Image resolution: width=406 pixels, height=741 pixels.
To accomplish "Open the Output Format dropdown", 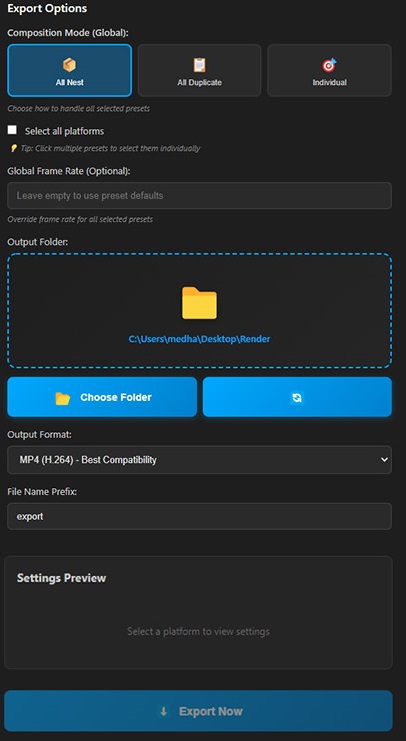I will (199, 459).
